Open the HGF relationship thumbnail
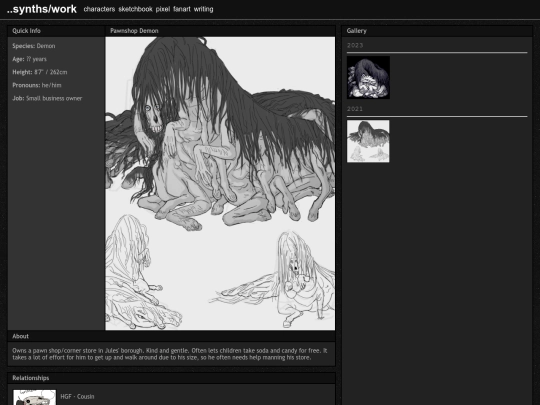Image resolution: width=540 pixels, height=405 pixels. [34, 397]
